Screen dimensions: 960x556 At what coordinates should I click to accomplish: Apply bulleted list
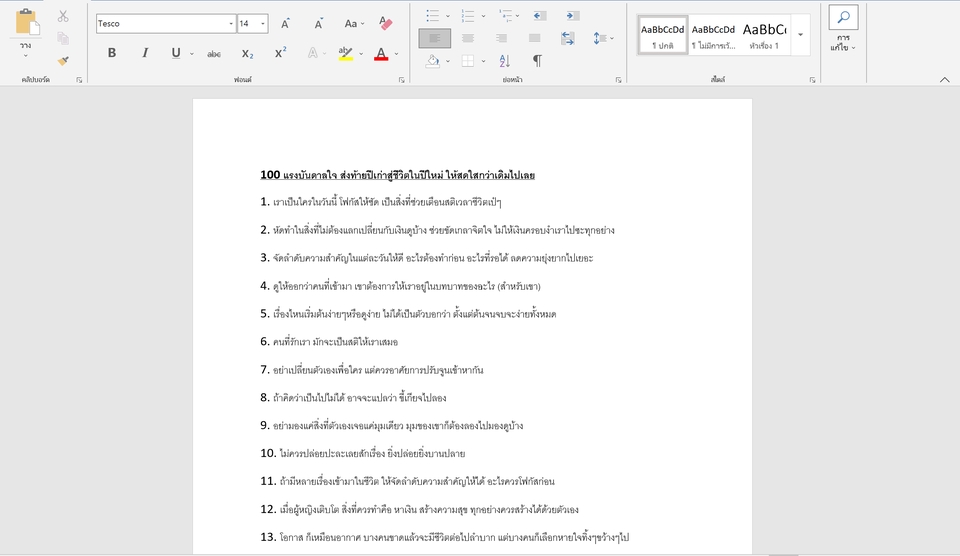[x=433, y=15]
